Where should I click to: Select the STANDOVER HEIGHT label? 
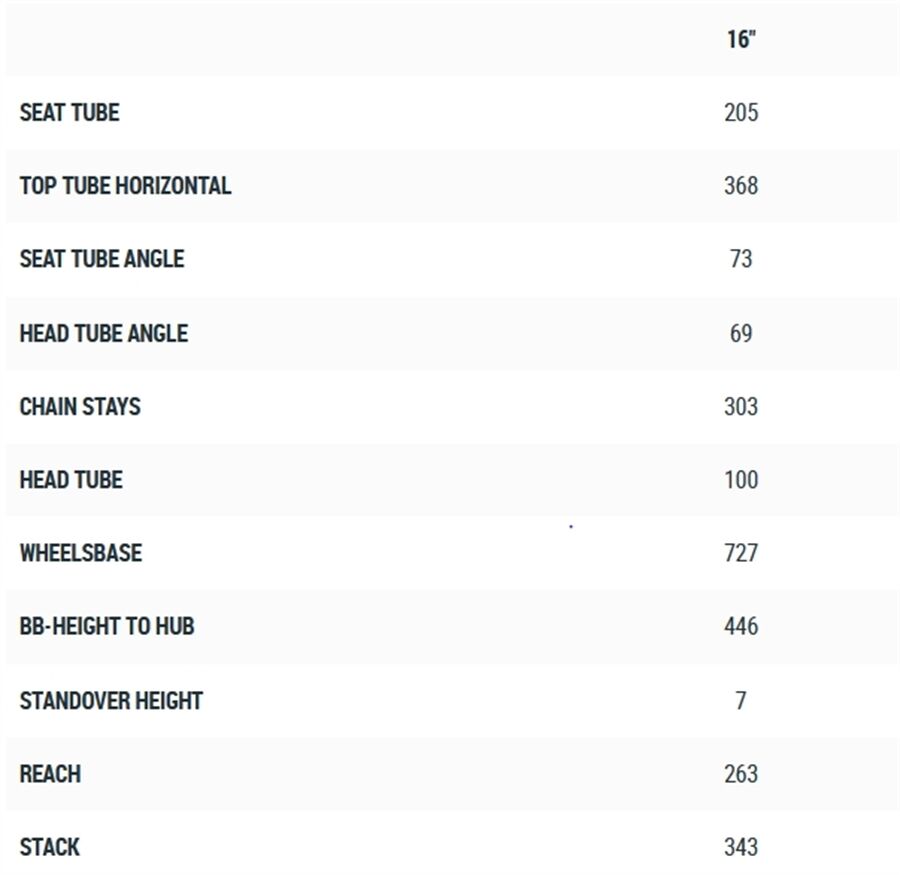(111, 700)
